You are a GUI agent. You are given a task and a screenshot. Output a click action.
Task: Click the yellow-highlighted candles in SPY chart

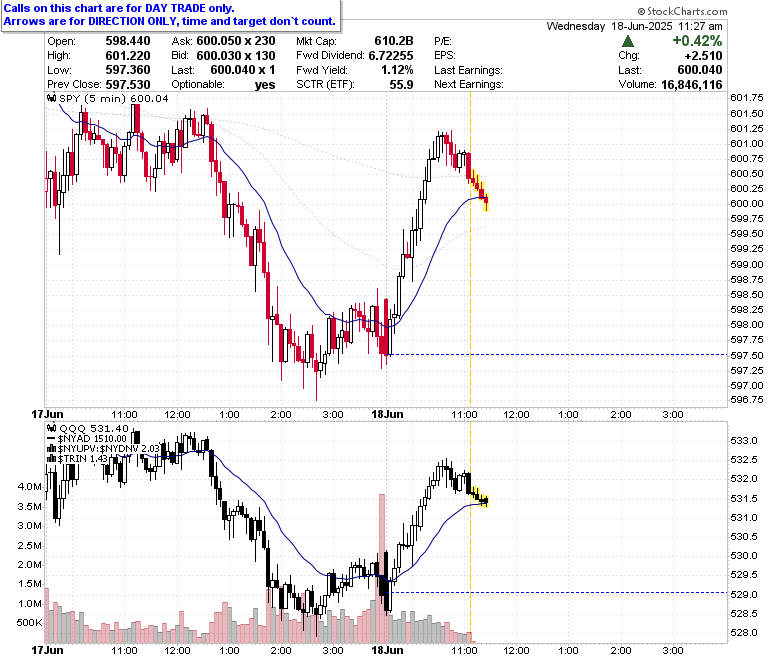[480, 188]
